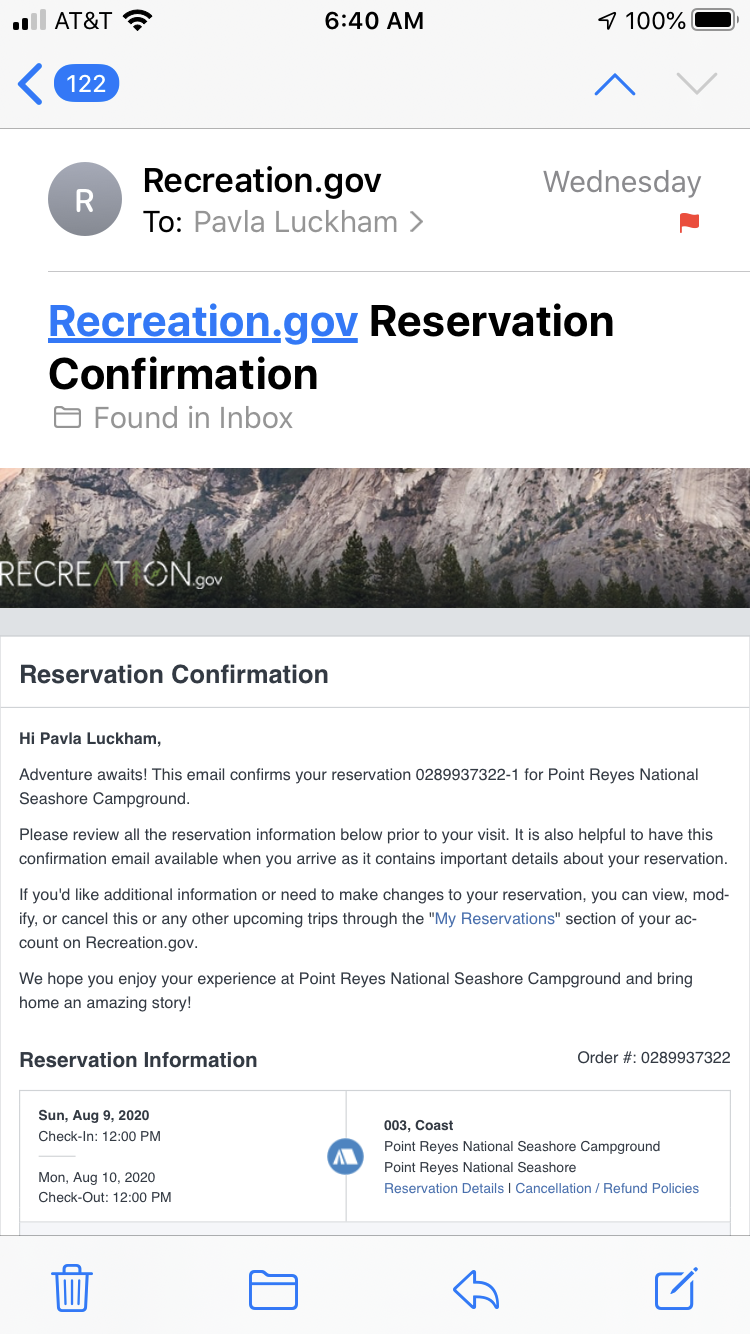Image resolution: width=750 pixels, height=1334 pixels.
Task: Tap the reply arrow icon
Action: (x=476, y=1289)
